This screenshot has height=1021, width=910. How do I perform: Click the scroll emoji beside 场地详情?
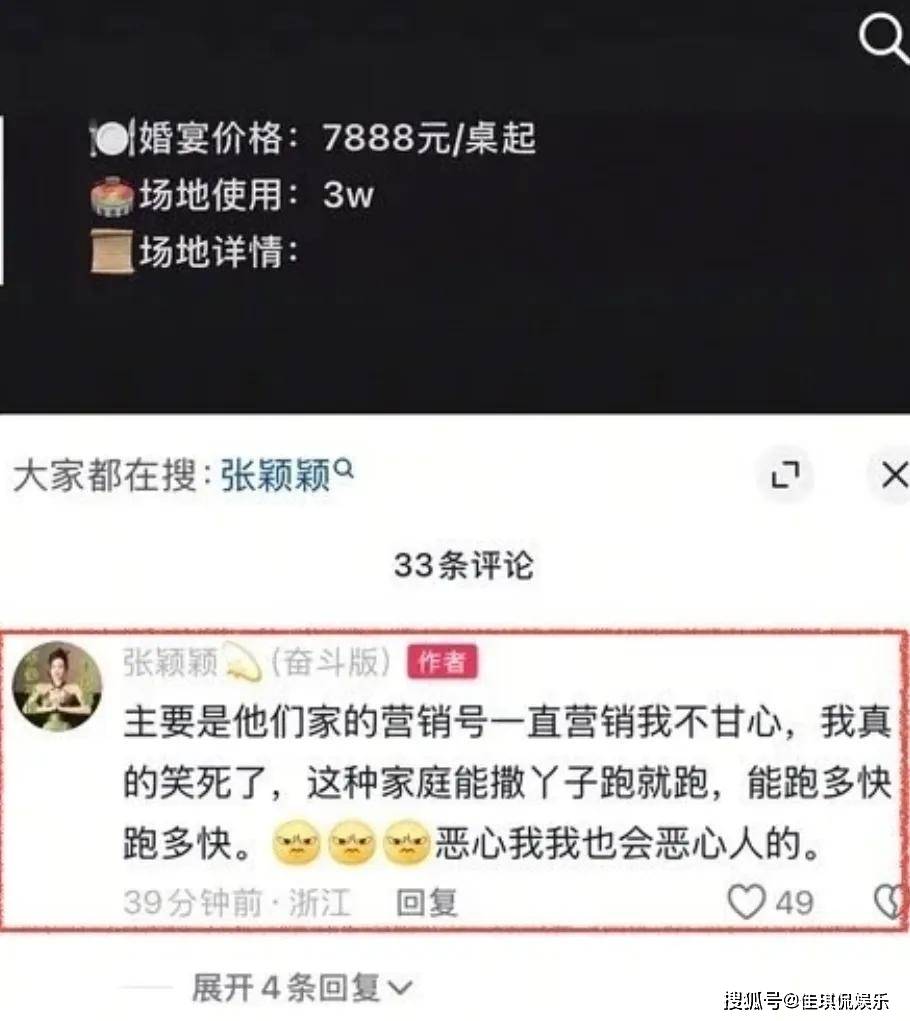(x=112, y=251)
